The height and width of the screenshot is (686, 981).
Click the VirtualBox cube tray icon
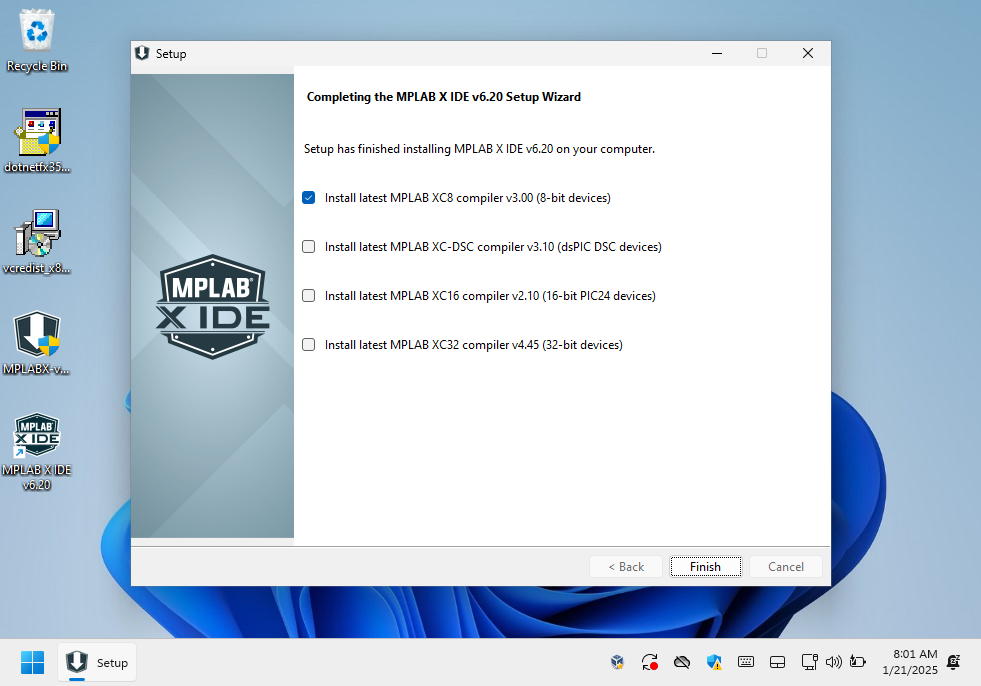click(618, 662)
